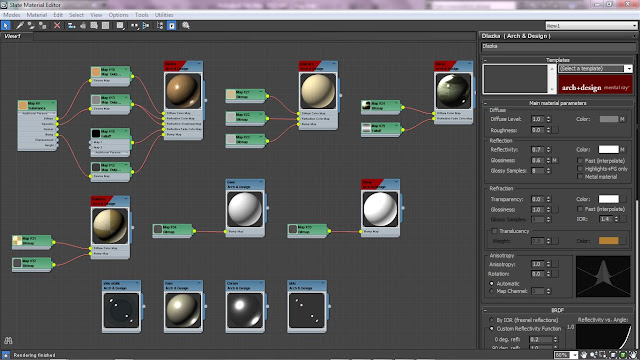This screenshot has width=640, height=360.
Task: Click the orange Translucency color swatch
Action: tap(609, 241)
